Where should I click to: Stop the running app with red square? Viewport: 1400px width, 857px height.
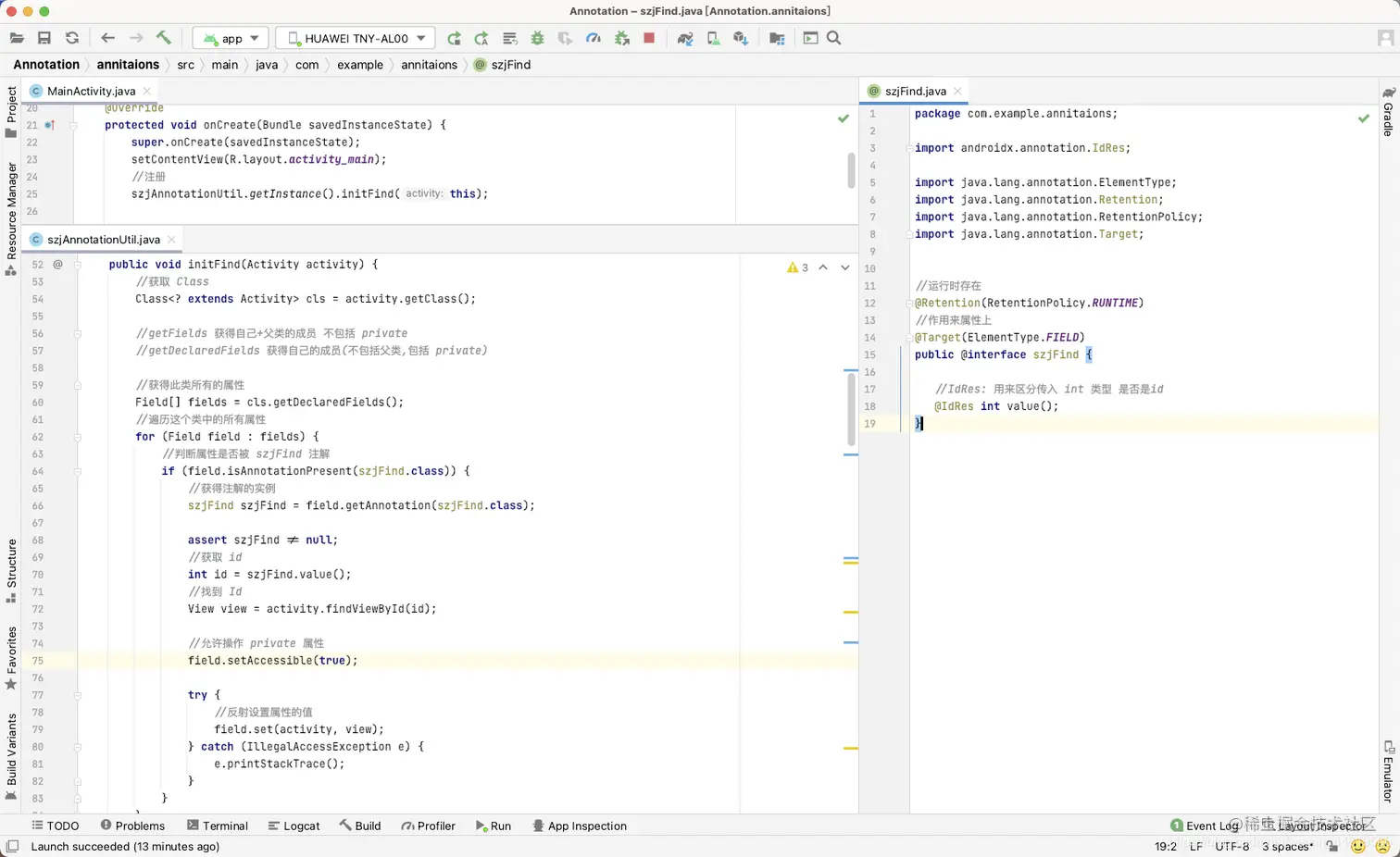649,38
